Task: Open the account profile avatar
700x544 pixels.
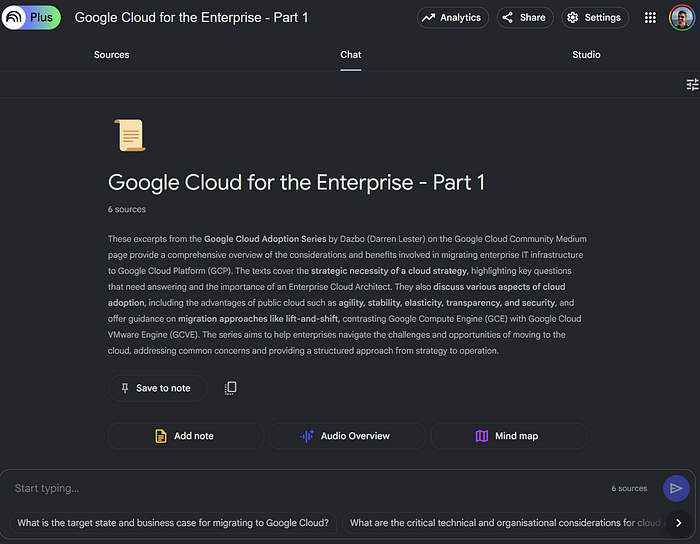Action: [682, 17]
